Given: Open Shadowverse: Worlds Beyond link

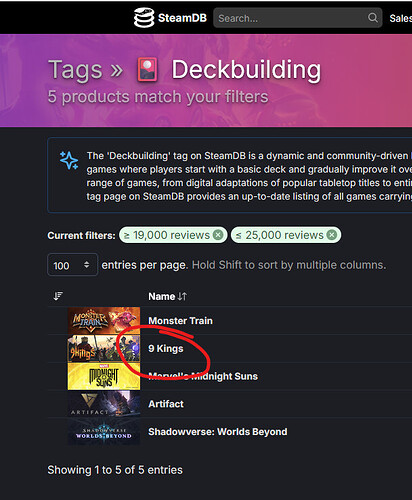Looking at the screenshot, I should tap(218, 432).
